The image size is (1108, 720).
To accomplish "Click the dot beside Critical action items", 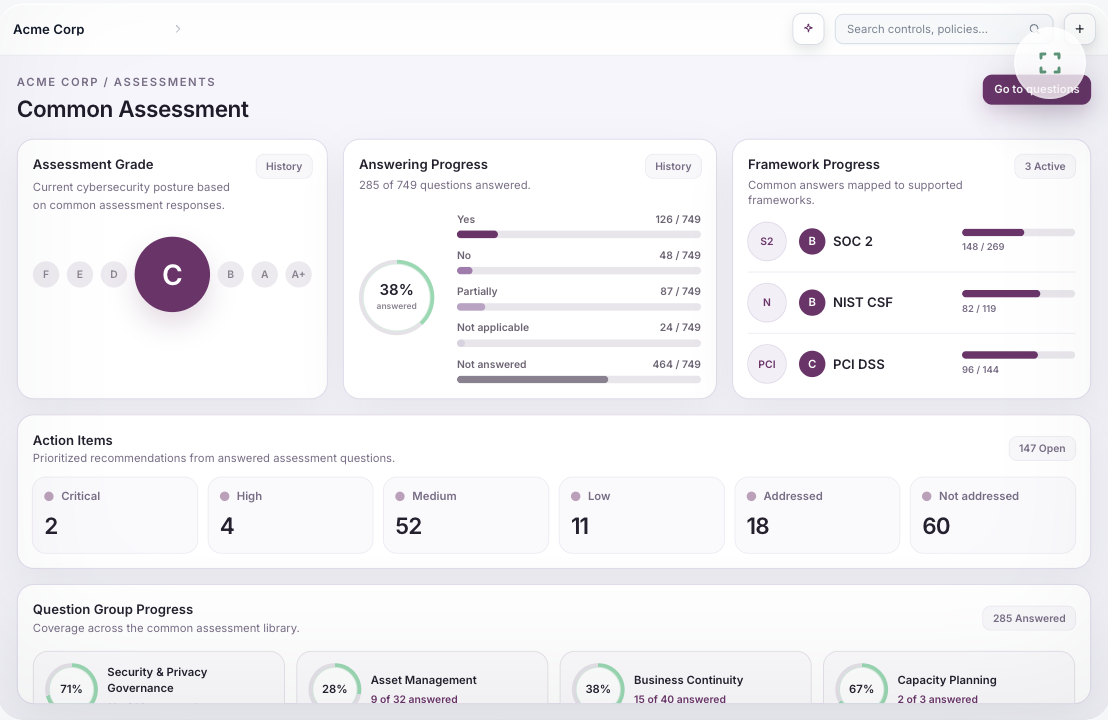I will click(x=49, y=496).
